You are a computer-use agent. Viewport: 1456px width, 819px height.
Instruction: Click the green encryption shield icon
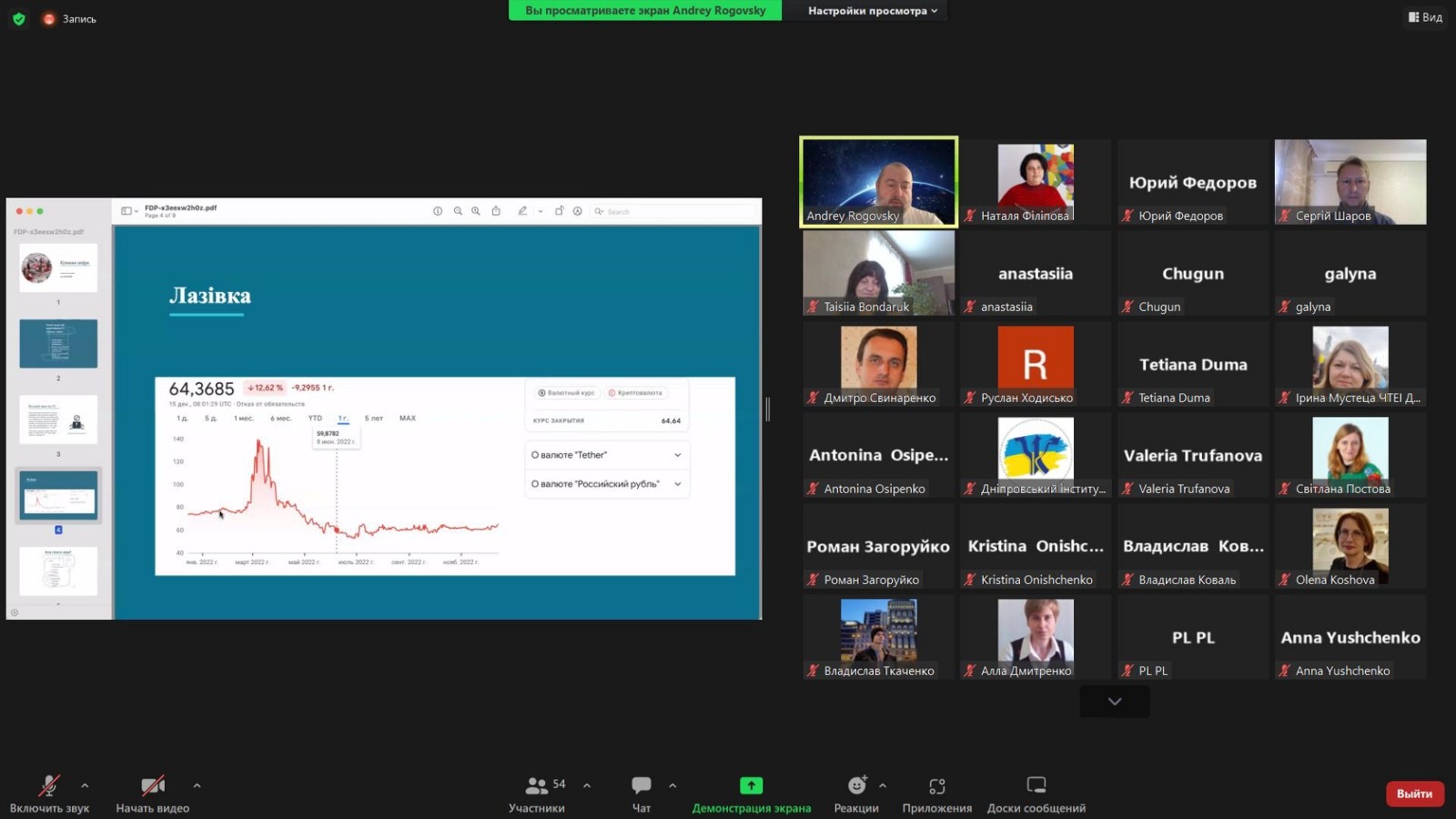pos(18,18)
